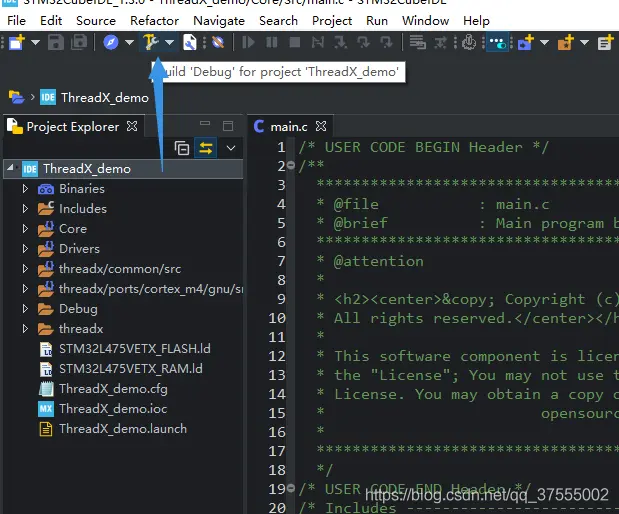Screen dimensions: 619x514
Task: Click the Terminate (stop) debug icon
Action: click(x=295, y=42)
